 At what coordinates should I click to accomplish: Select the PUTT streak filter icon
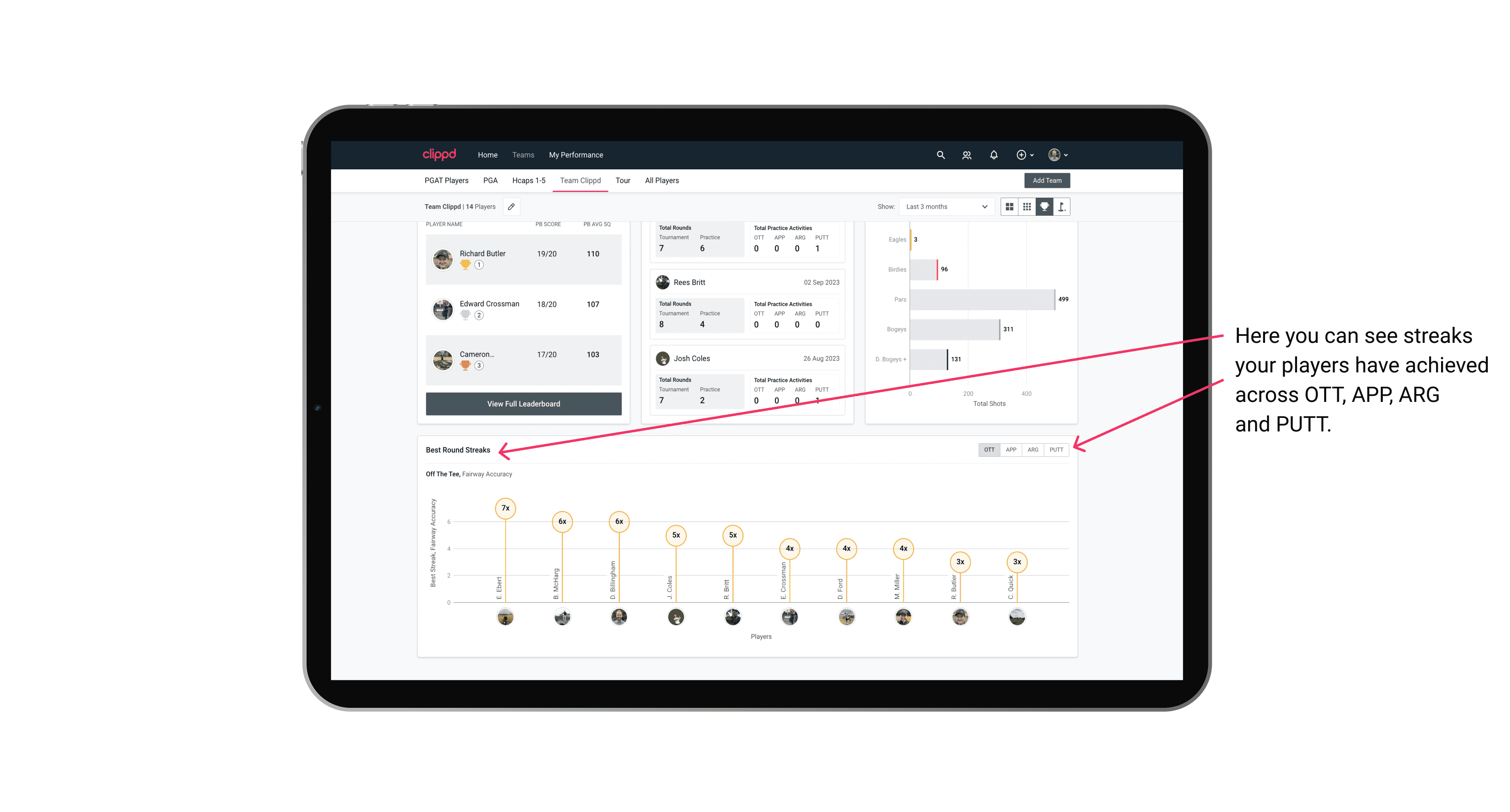1056,450
